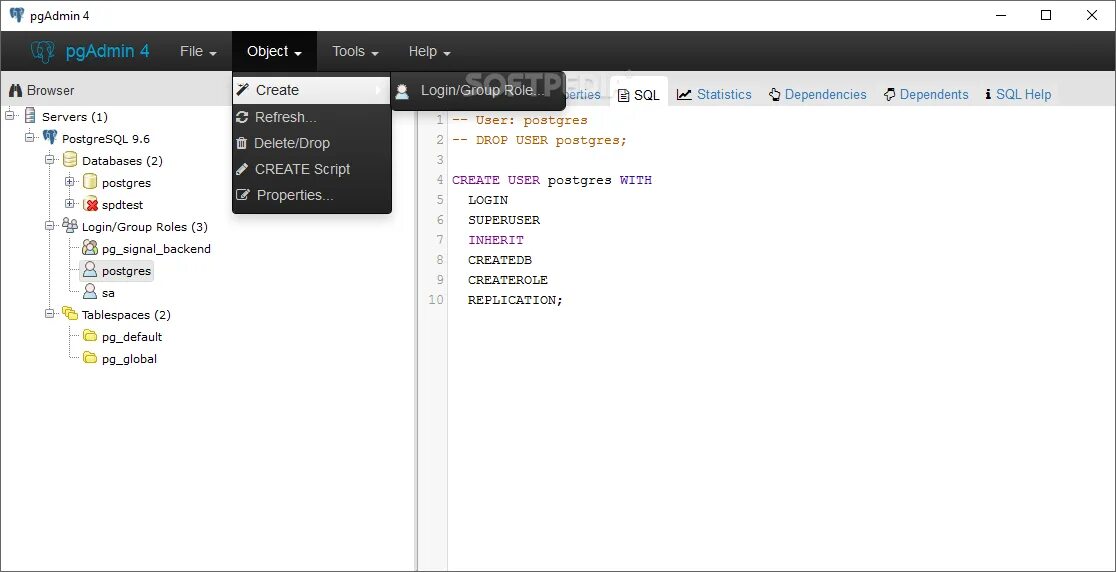This screenshot has width=1116, height=572.
Task: Click the Login/Group Roles group icon
Action: point(70,226)
